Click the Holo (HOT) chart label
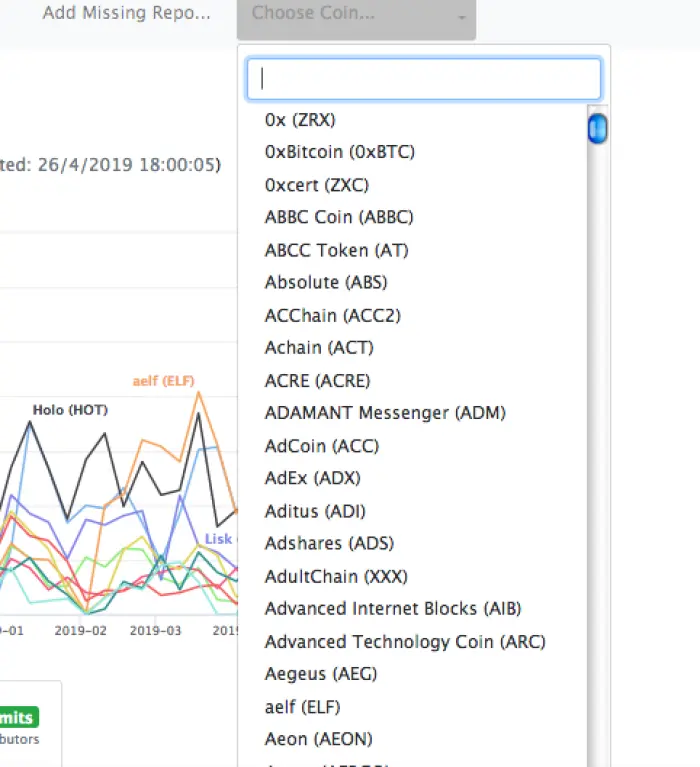700x767 pixels. pyautogui.click(x=70, y=410)
